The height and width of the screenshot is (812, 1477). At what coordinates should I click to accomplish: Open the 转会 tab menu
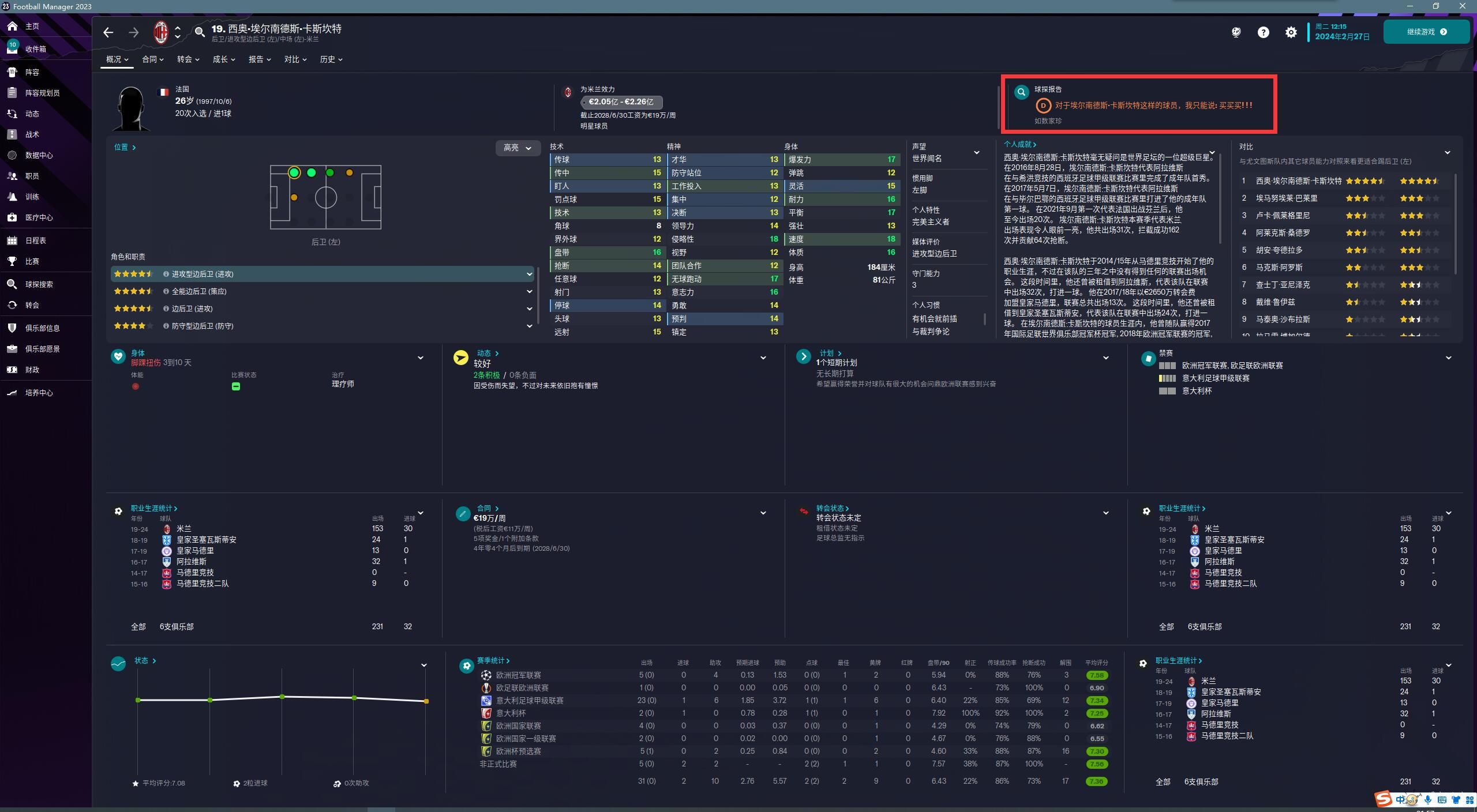click(188, 59)
